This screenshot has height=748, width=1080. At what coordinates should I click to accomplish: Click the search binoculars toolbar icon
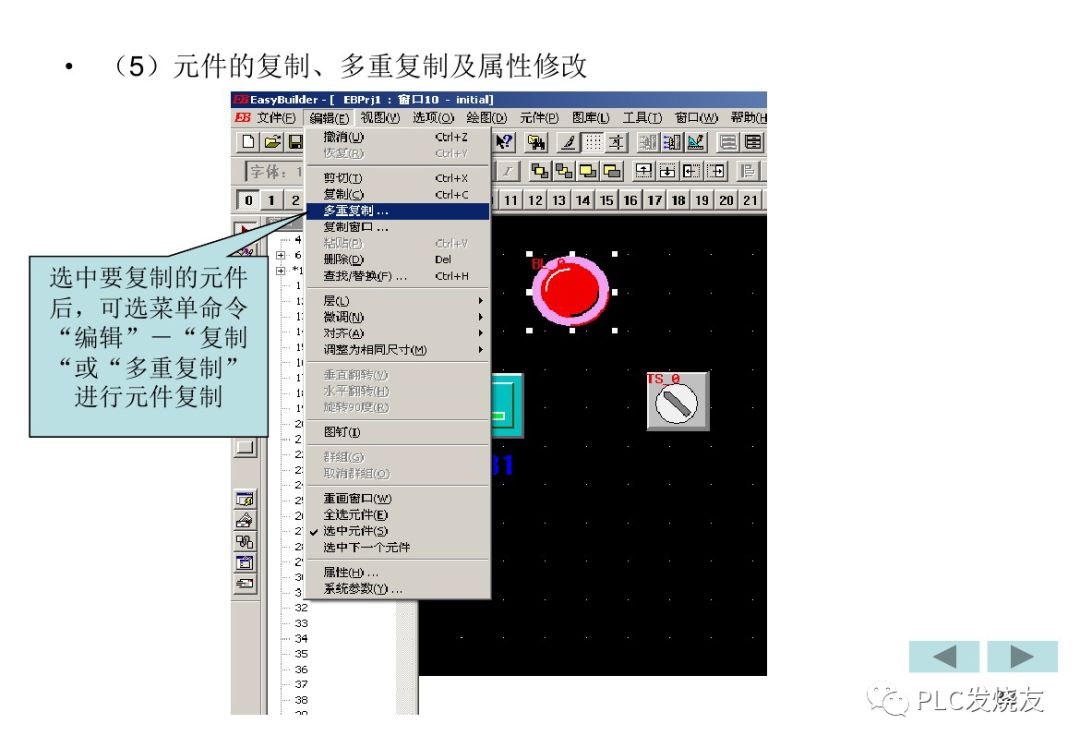pos(536,143)
